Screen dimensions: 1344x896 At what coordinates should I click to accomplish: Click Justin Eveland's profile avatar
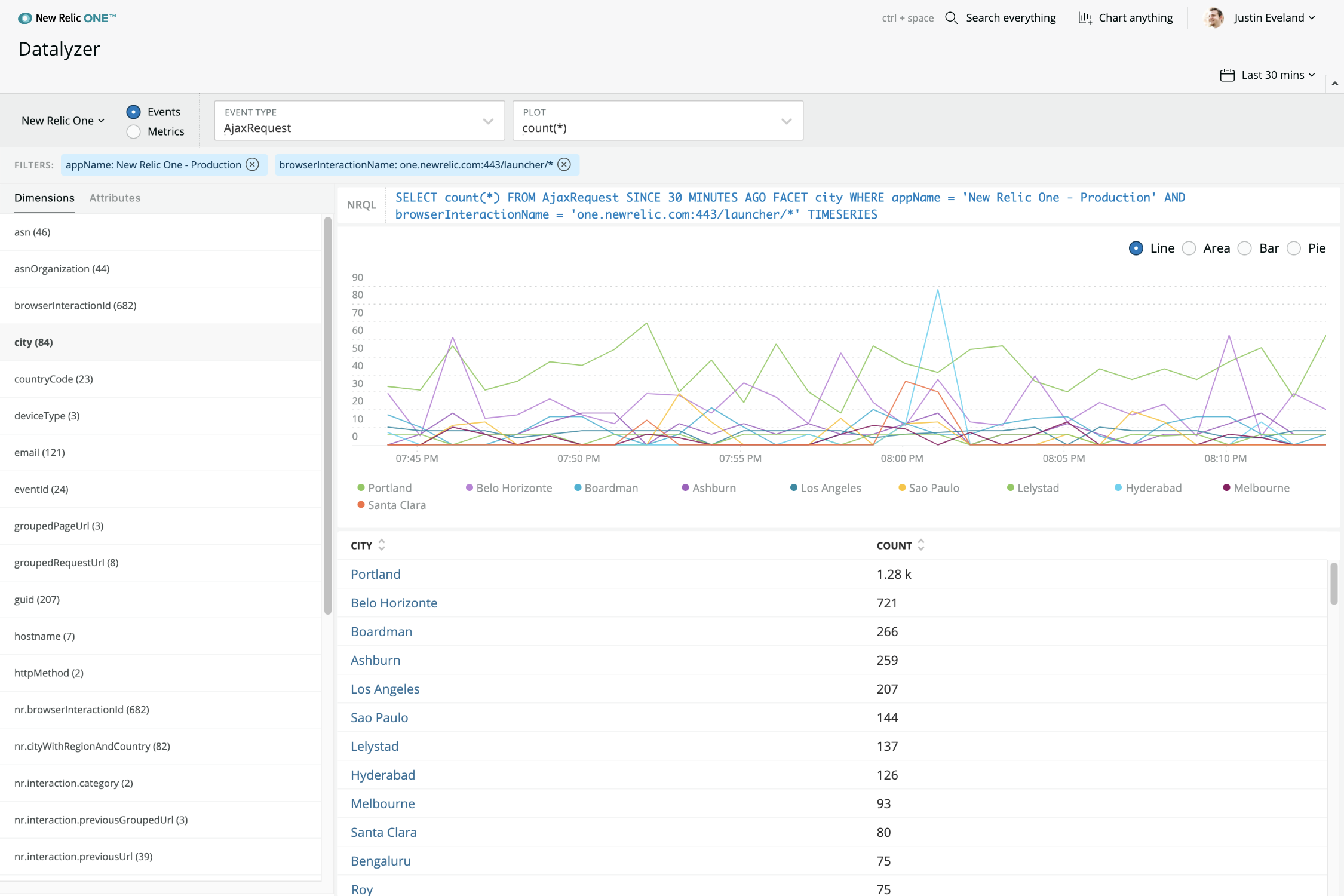point(1214,18)
